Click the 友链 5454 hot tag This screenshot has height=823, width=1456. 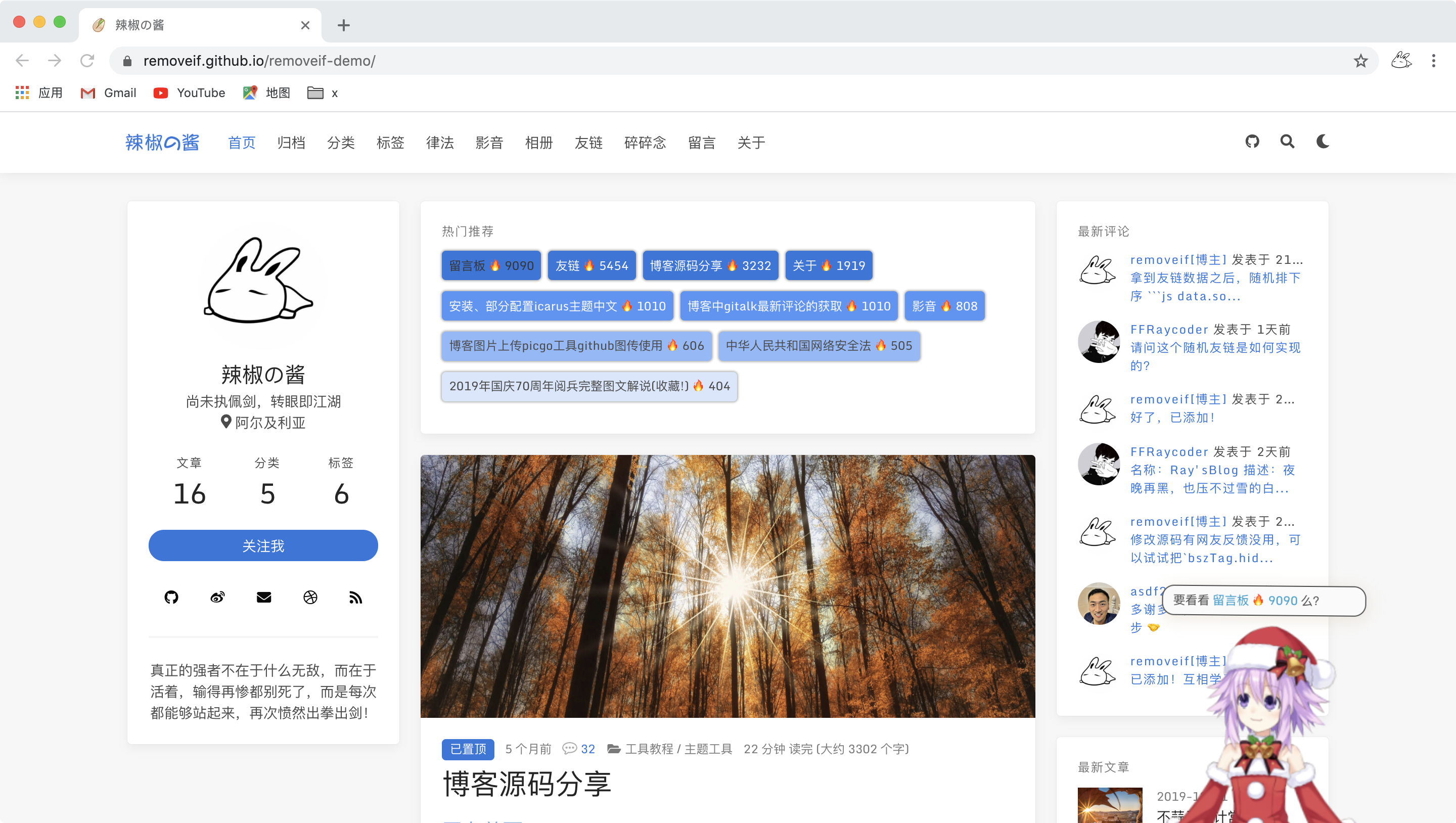(x=592, y=266)
